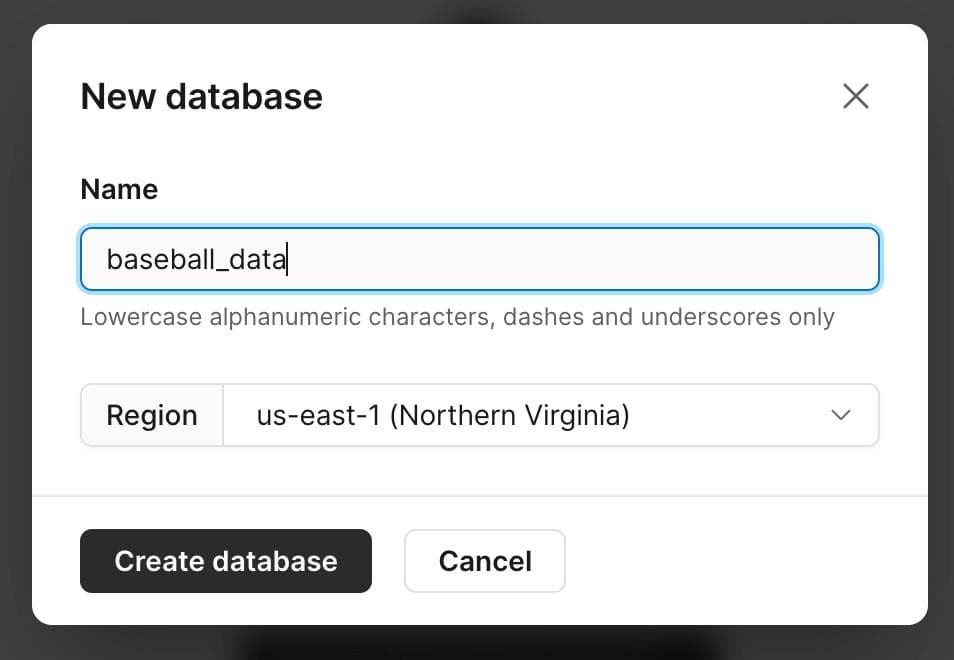The height and width of the screenshot is (660, 954).
Task: Cancel creating the new database
Action: coord(485,561)
